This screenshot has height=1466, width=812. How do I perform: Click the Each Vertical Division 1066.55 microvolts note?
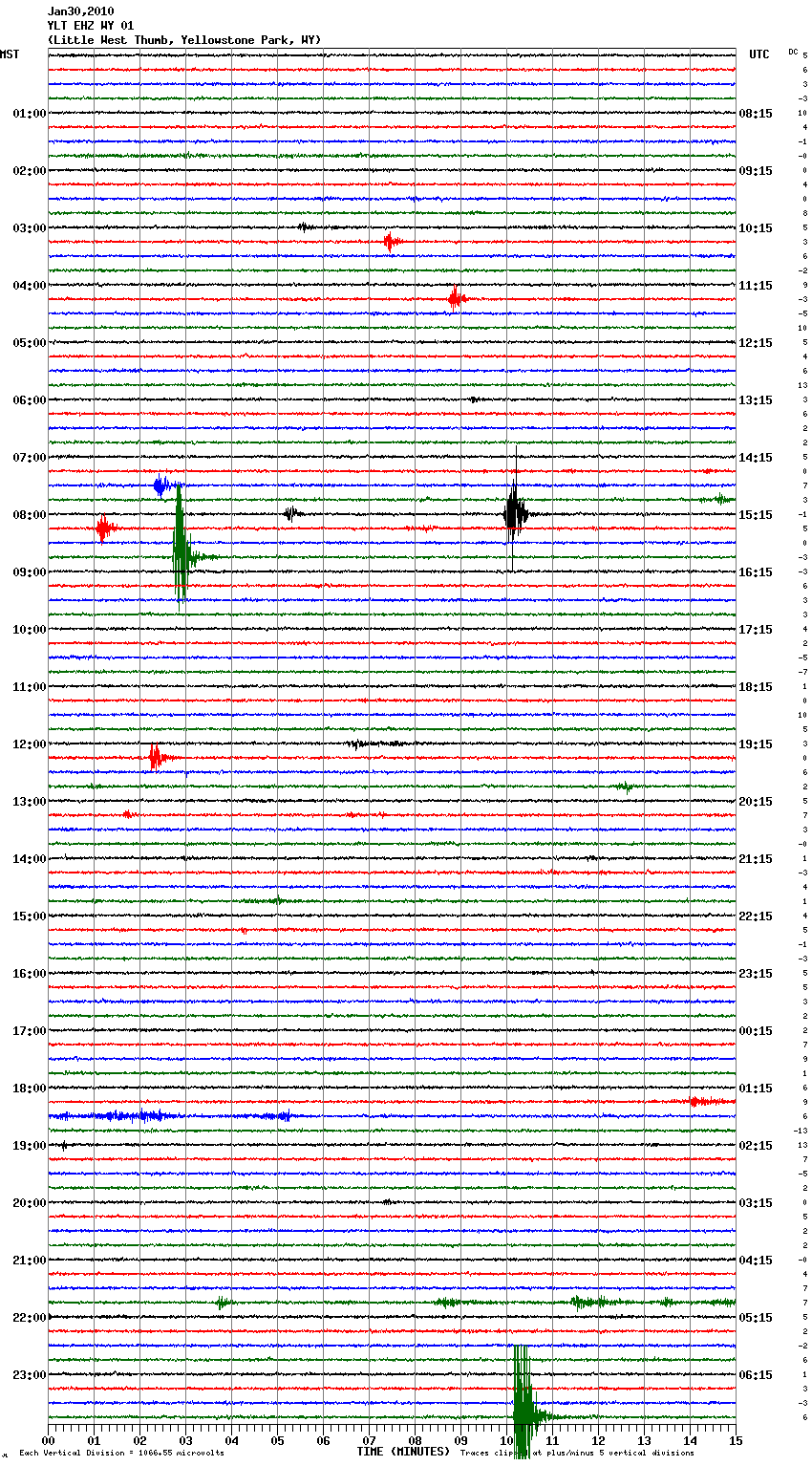[121, 1453]
